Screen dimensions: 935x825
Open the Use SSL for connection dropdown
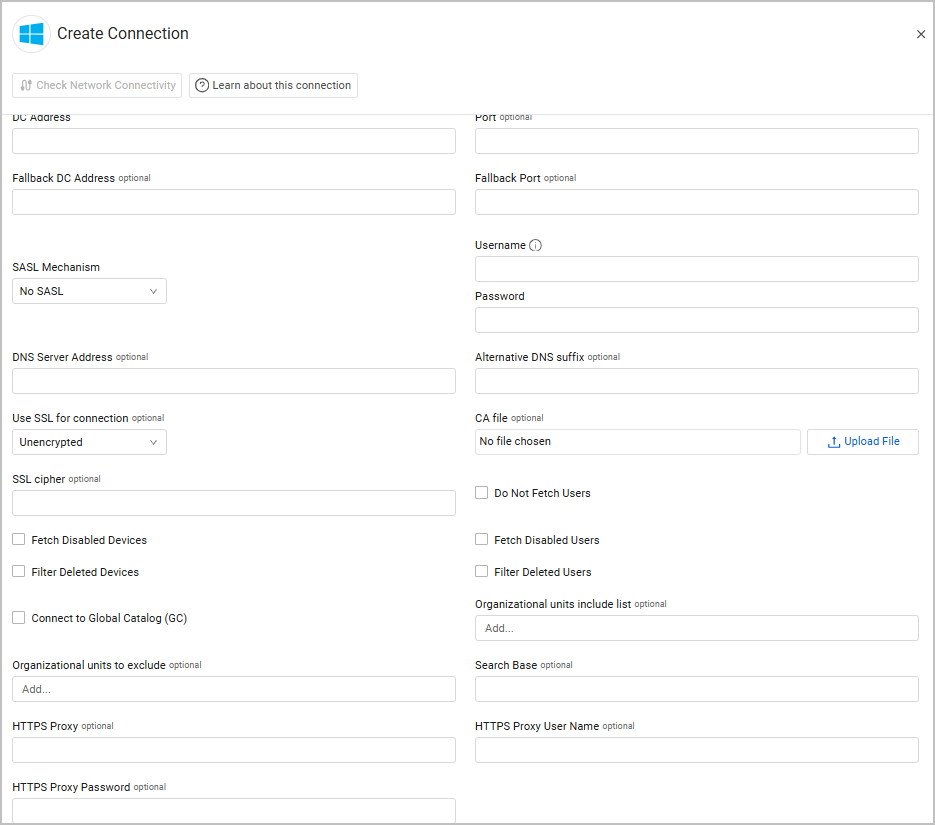point(89,442)
